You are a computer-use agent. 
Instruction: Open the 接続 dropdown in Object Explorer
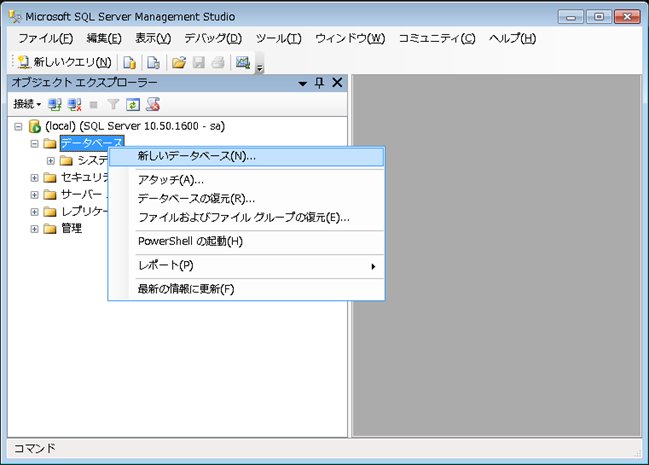pyautogui.click(x=27, y=104)
